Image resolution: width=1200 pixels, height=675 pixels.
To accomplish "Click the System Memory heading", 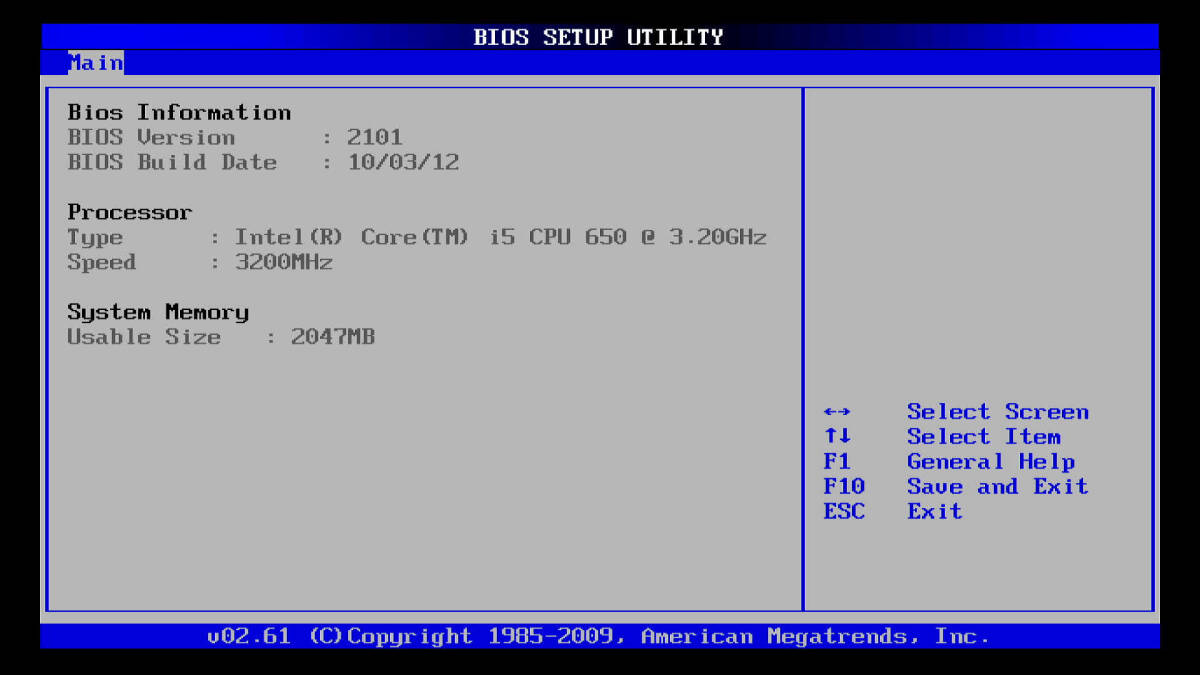I will coord(158,312).
